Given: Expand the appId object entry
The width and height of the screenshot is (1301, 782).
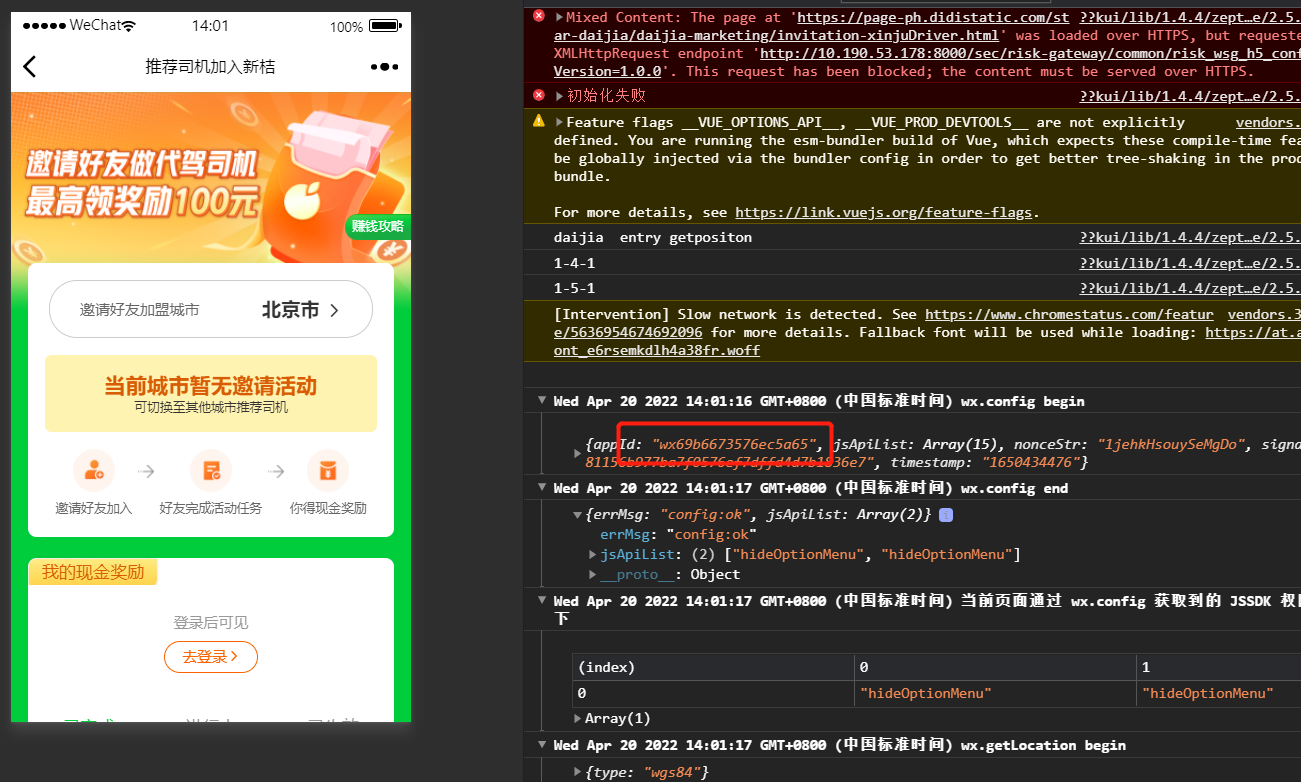Looking at the screenshot, I should [578, 453].
